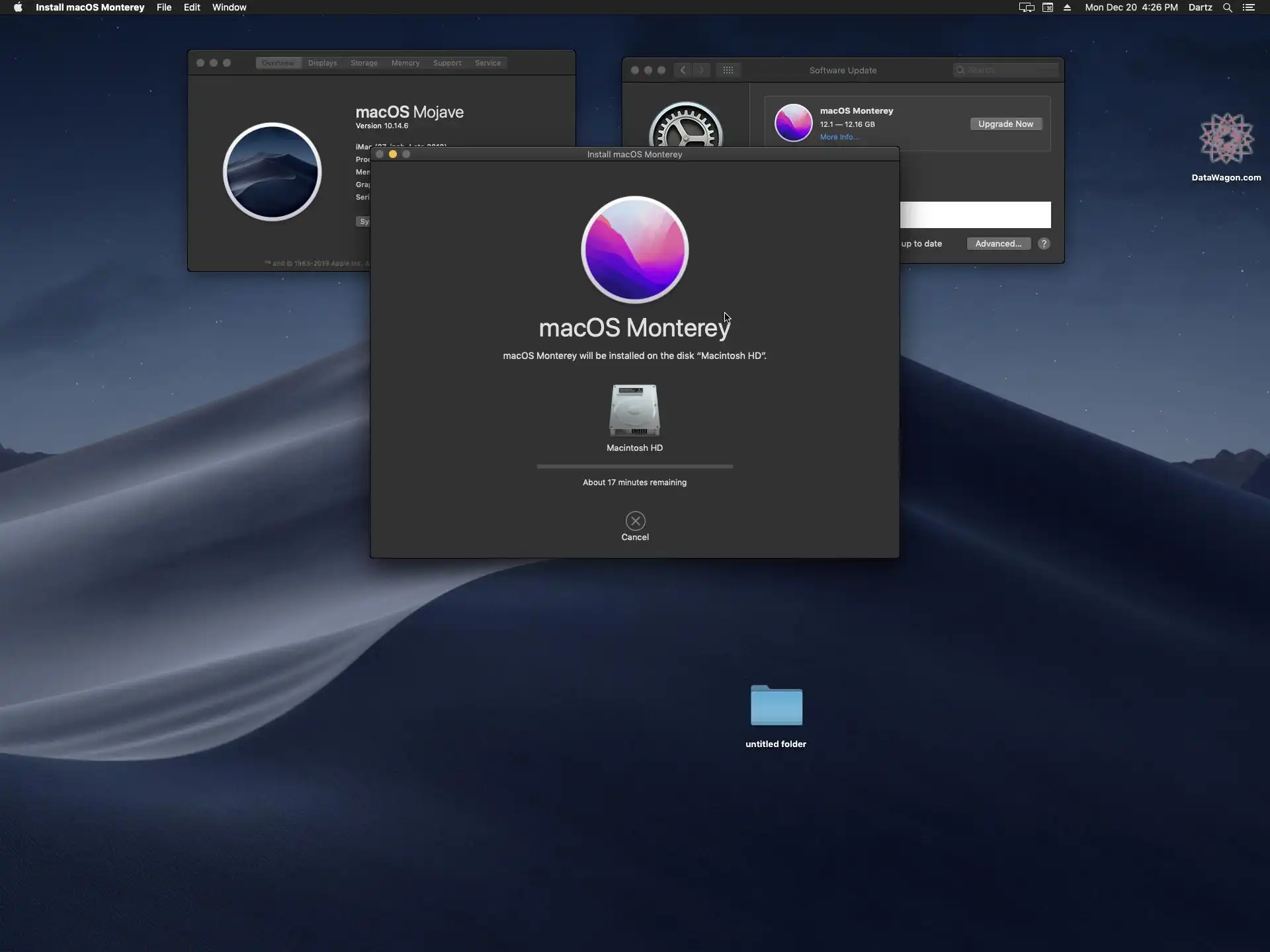This screenshot has height=952, width=1270.
Task: Click the screen mirroring display icon
Action: click(x=1026, y=7)
